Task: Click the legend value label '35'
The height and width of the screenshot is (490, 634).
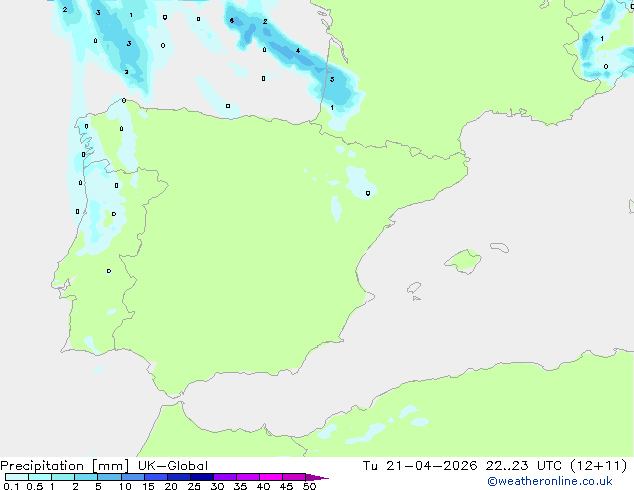Action: pyautogui.click(x=240, y=486)
